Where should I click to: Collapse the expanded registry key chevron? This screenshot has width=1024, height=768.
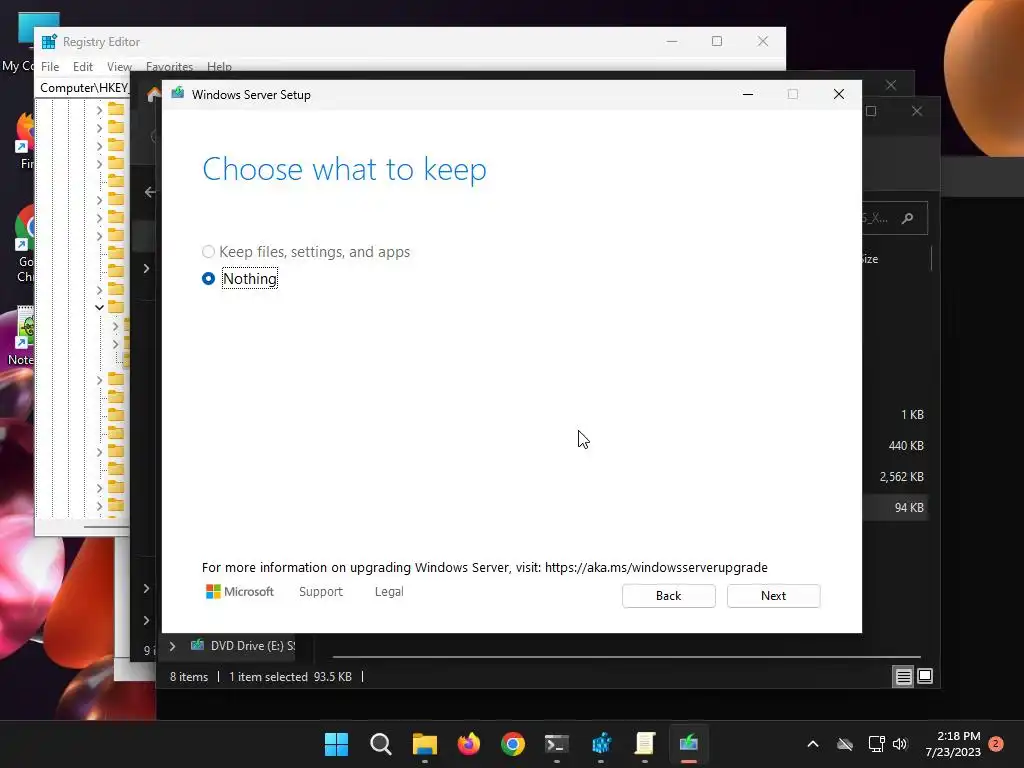click(99, 307)
